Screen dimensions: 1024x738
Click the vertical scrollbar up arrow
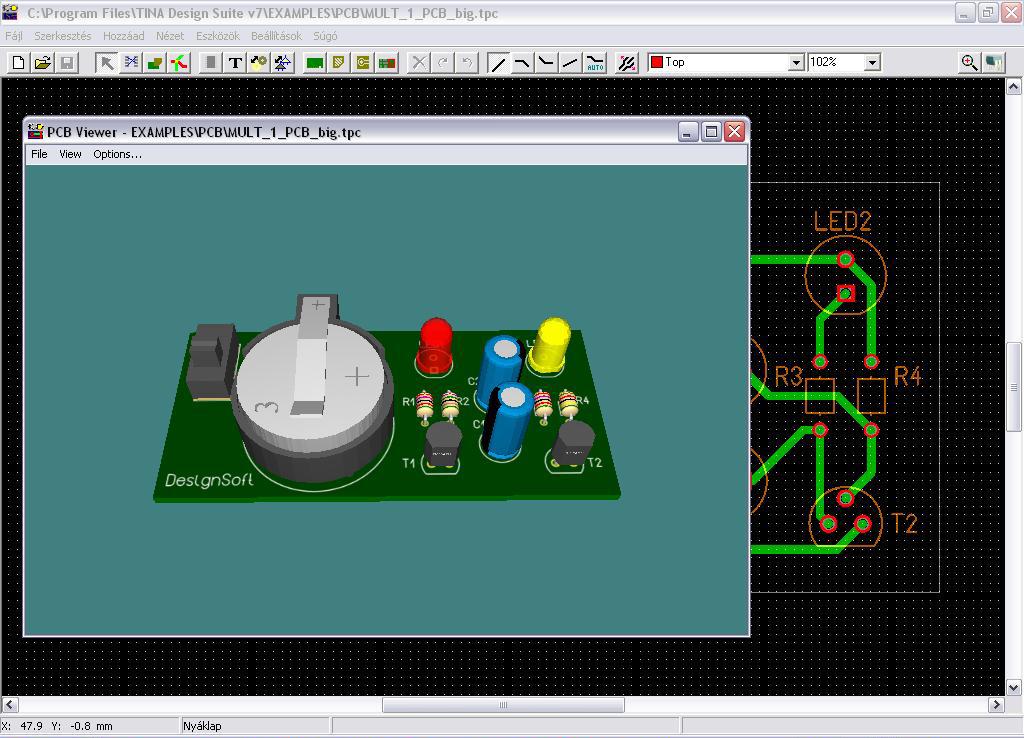[1014, 86]
